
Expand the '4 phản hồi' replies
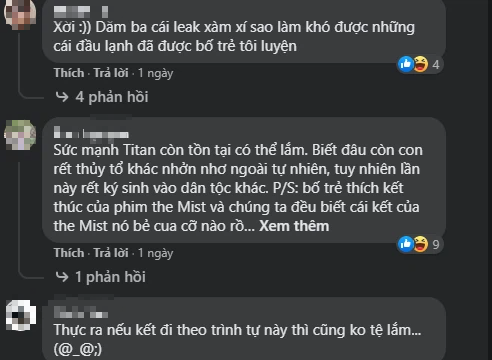click(x=112, y=97)
